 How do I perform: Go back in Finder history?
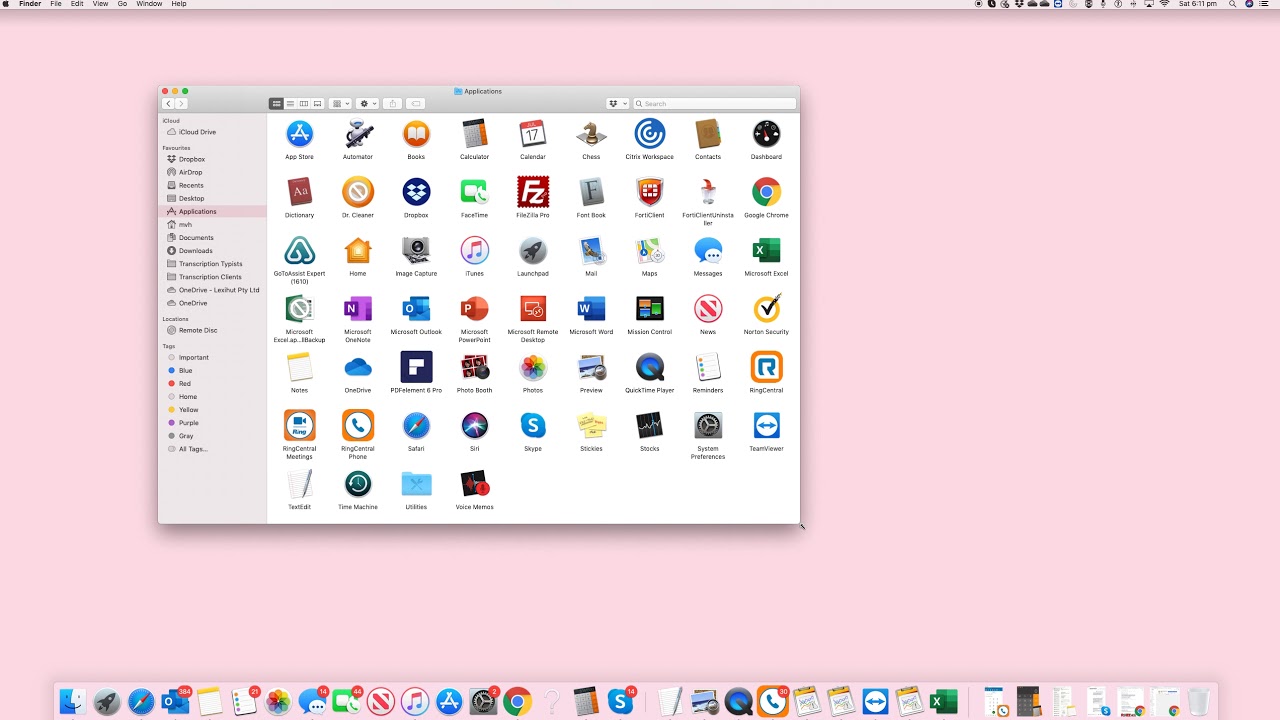pyautogui.click(x=168, y=104)
